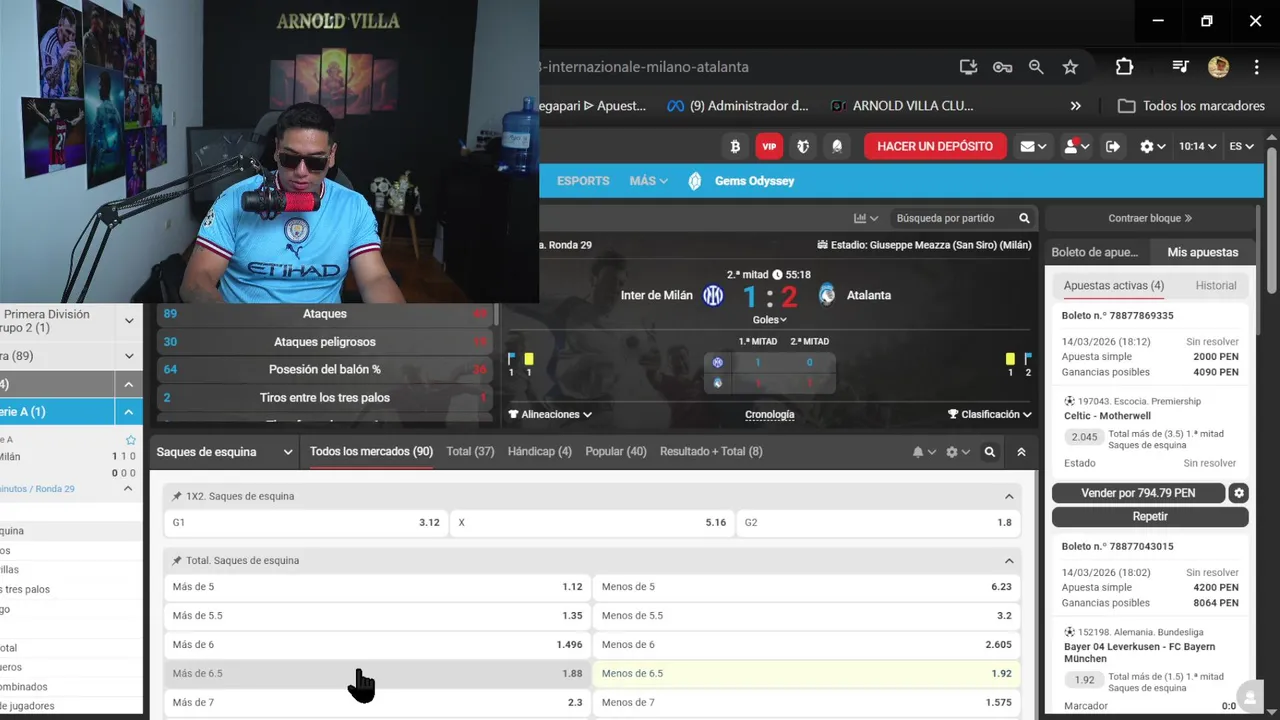Click Atalanta team crest
1280x720 pixels.
pyautogui.click(x=827, y=295)
